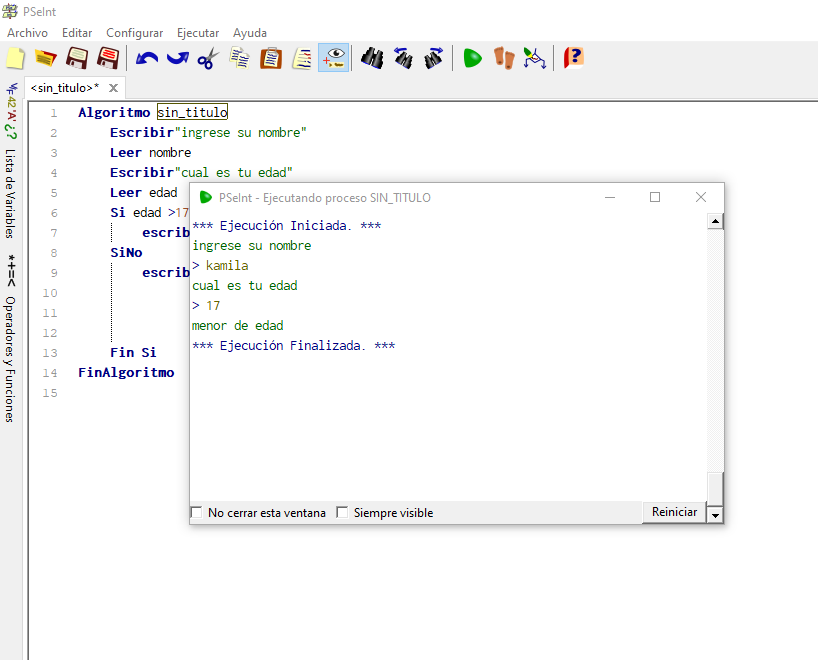Click the Fin Si line in the editor

pyautogui.click(x=133, y=353)
